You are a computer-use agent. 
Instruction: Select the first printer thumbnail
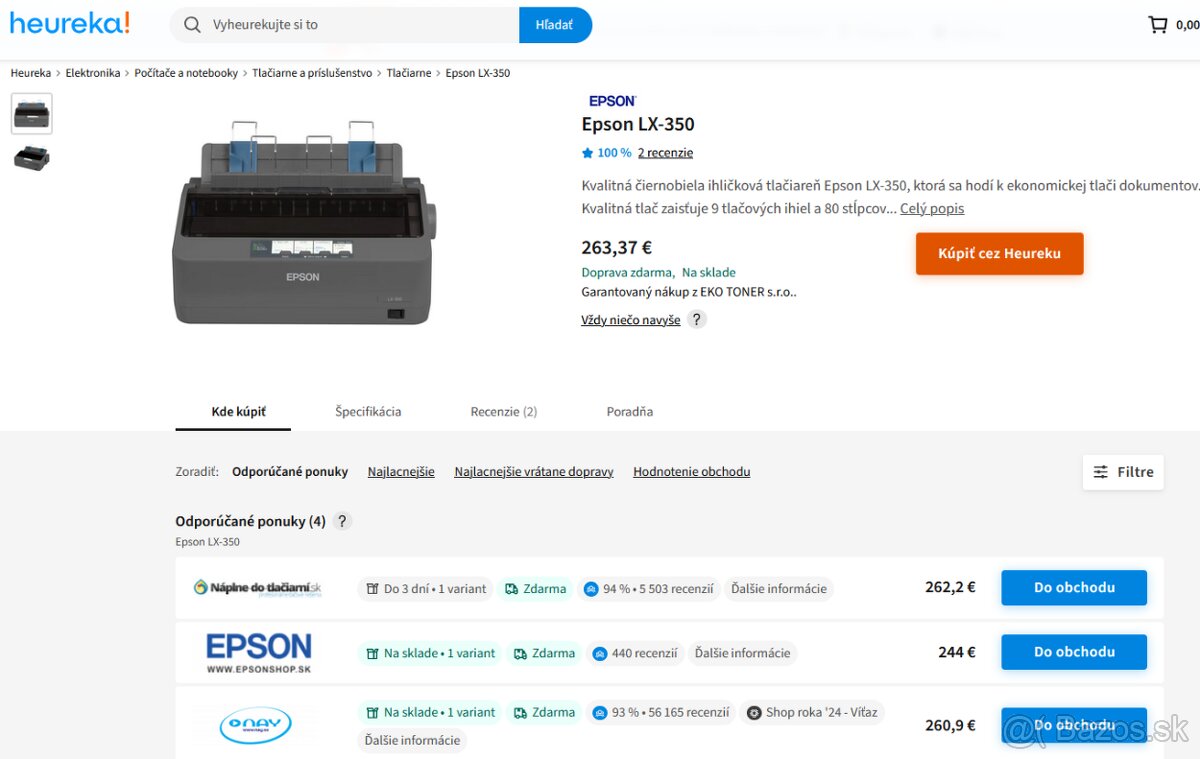(x=32, y=114)
